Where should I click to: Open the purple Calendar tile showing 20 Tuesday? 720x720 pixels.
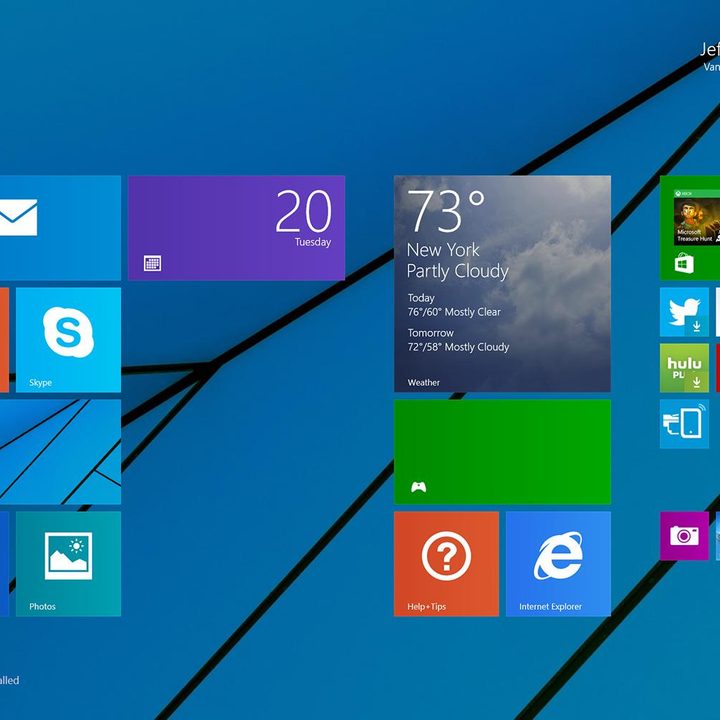[x=236, y=228]
